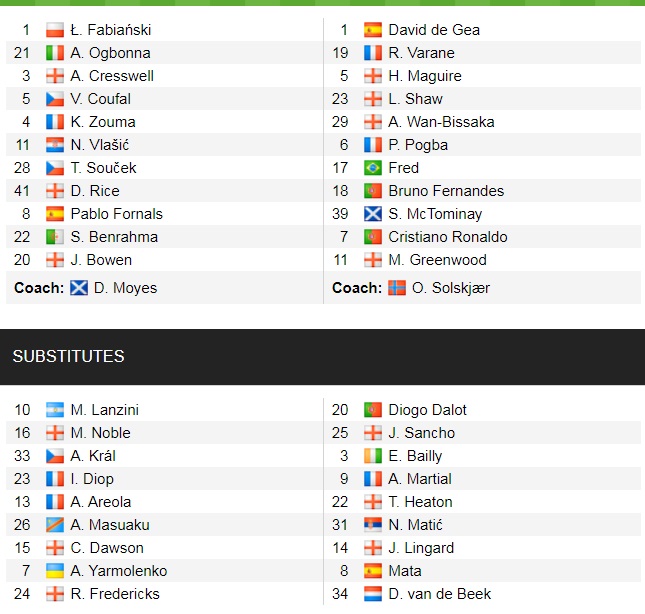Click the Ukrainian flag beside A. Yarmolenko

55,571
